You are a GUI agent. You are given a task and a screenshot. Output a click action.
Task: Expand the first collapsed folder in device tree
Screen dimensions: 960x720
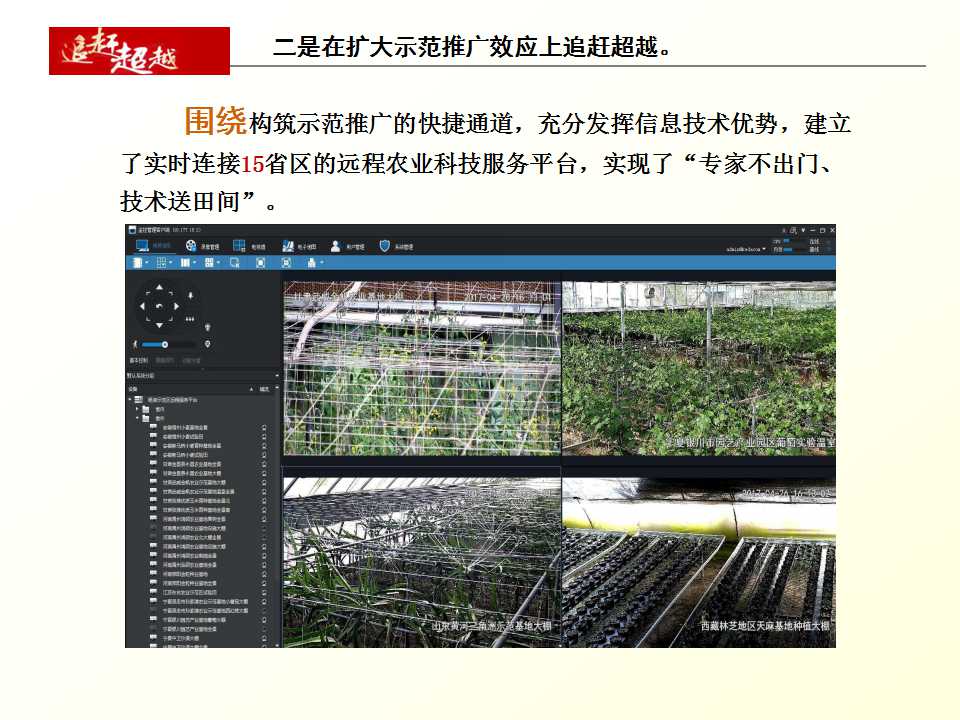pos(138,408)
